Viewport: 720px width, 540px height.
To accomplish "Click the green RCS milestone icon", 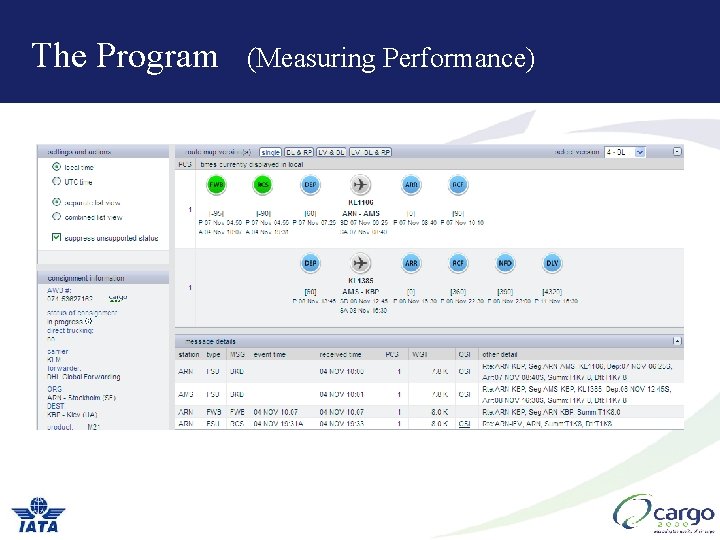I will click(x=263, y=185).
